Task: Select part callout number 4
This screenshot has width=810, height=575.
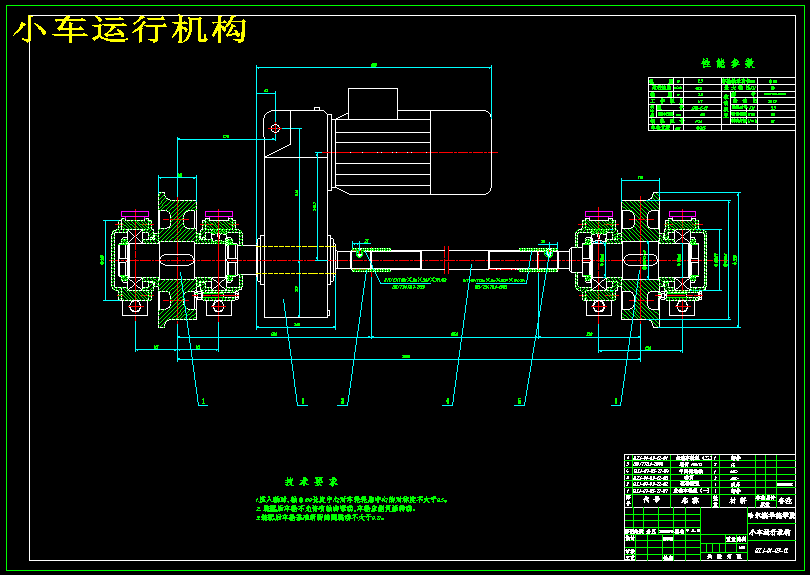Action: click(x=448, y=401)
